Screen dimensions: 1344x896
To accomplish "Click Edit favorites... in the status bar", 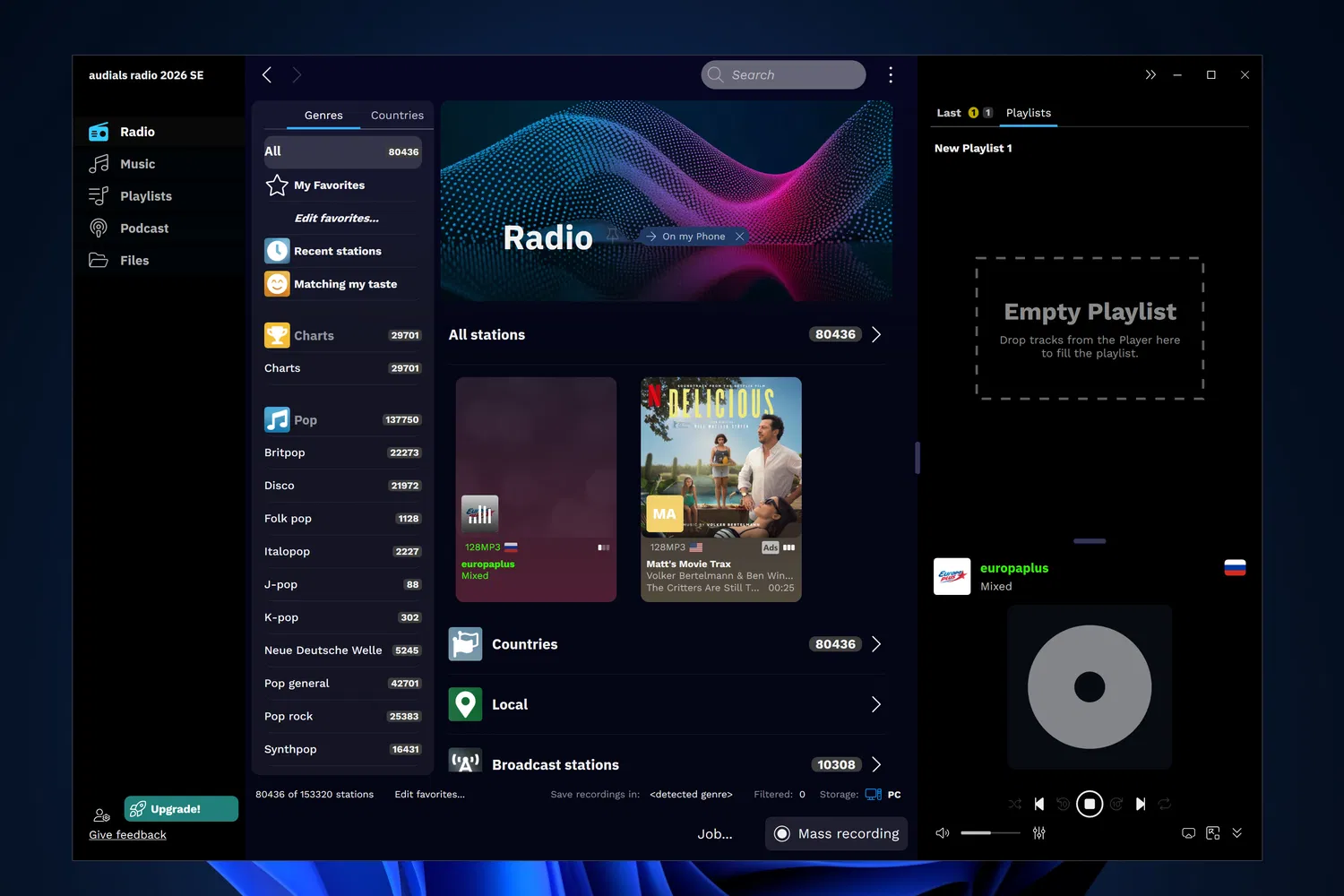I will [x=430, y=795].
